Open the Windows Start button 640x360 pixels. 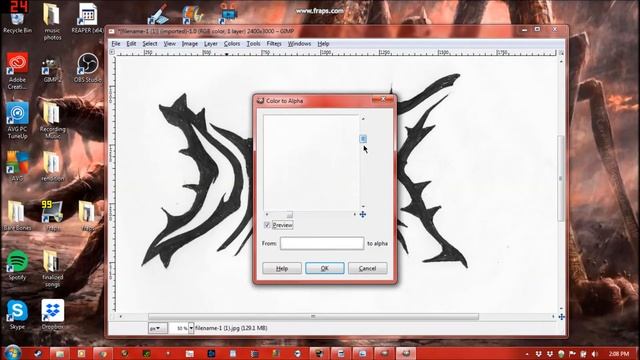pos(12,353)
